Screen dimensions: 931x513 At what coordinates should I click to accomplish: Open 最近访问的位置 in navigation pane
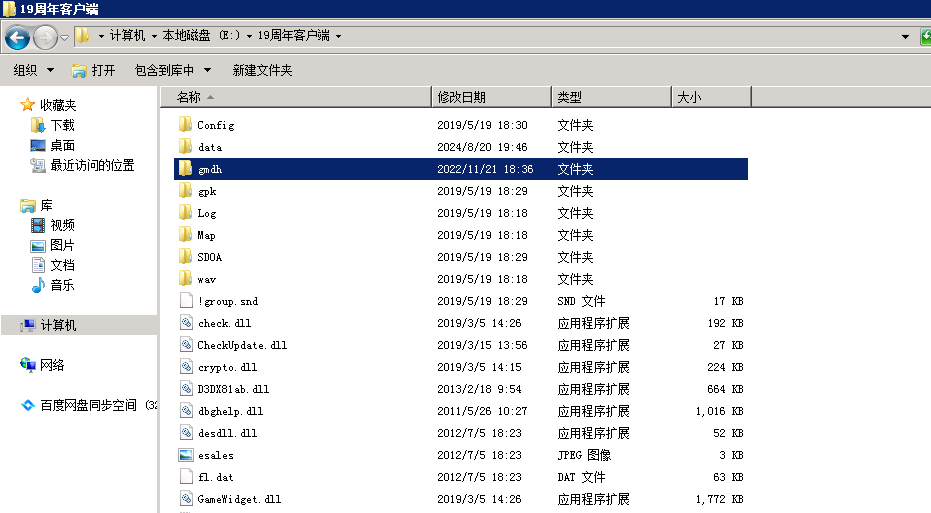(x=92, y=165)
